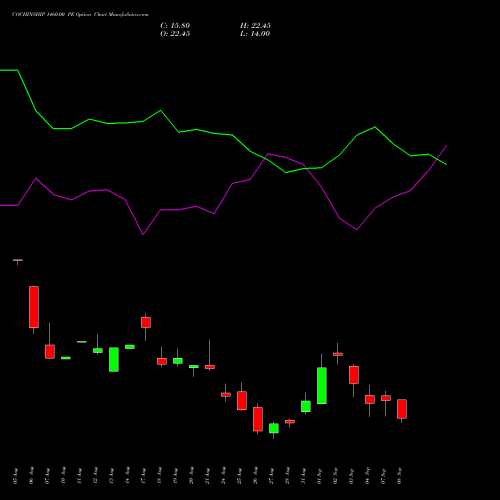Click the COCHINSHIP PE Option Chart title
500x500 pixels.
pyautogui.click(x=80, y=14)
